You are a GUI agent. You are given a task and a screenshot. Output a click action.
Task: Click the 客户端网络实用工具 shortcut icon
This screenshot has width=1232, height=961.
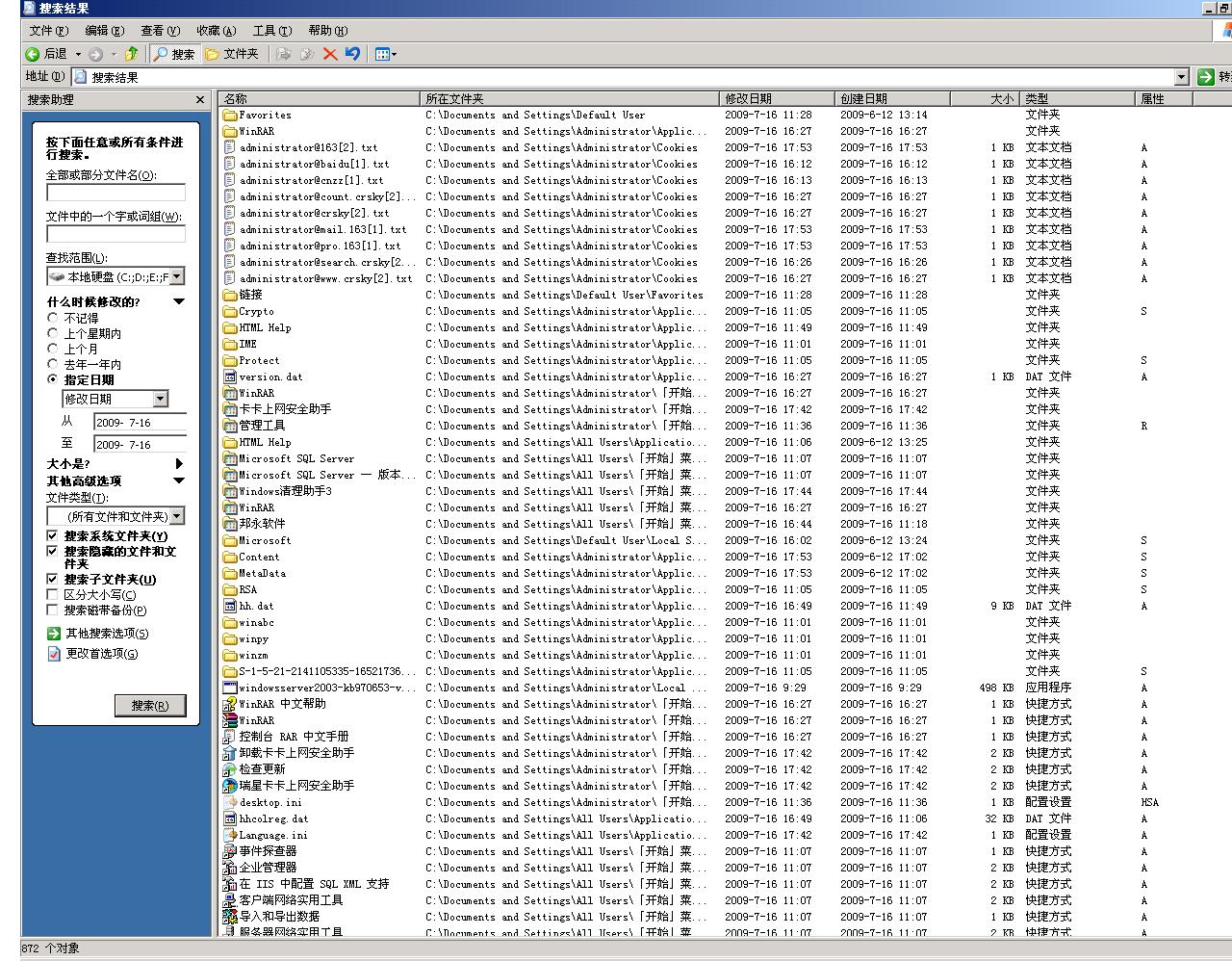[x=230, y=900]
